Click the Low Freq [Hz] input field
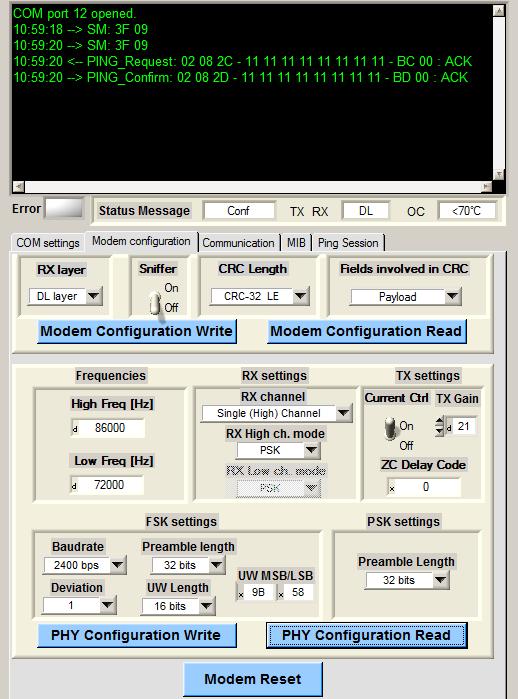The width and height of the screenshot is (518, 699). coord(111,485)
